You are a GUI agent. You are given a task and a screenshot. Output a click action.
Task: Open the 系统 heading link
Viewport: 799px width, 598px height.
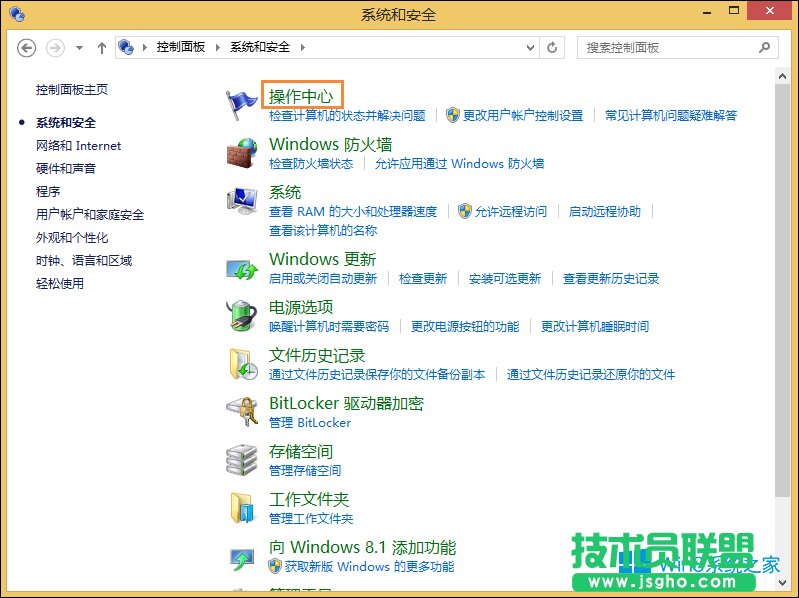coord(285,192)
